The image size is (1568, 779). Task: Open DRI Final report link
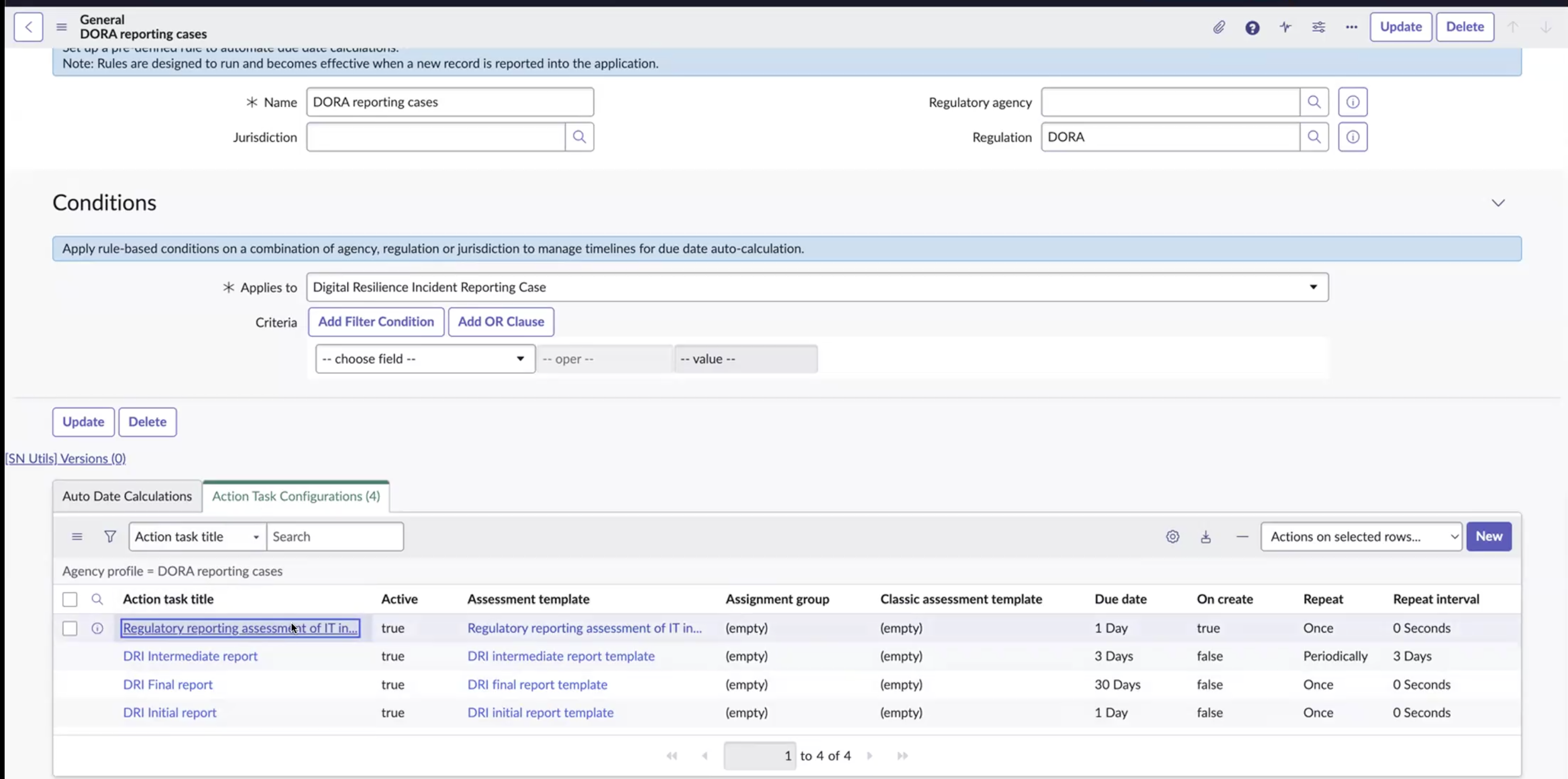click(x=168, y=684)
